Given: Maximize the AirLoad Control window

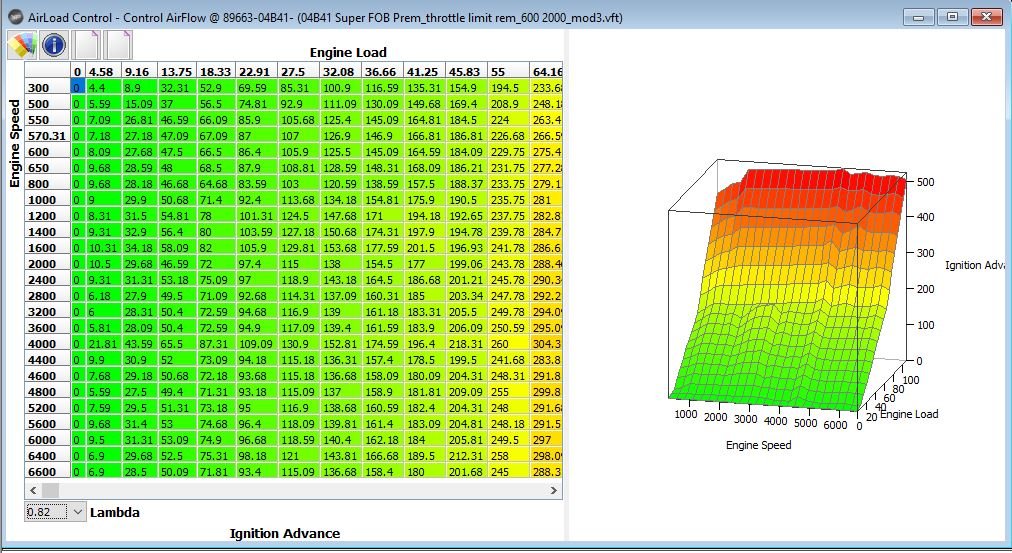Looking at the screenshot, I should pos(952,17).
